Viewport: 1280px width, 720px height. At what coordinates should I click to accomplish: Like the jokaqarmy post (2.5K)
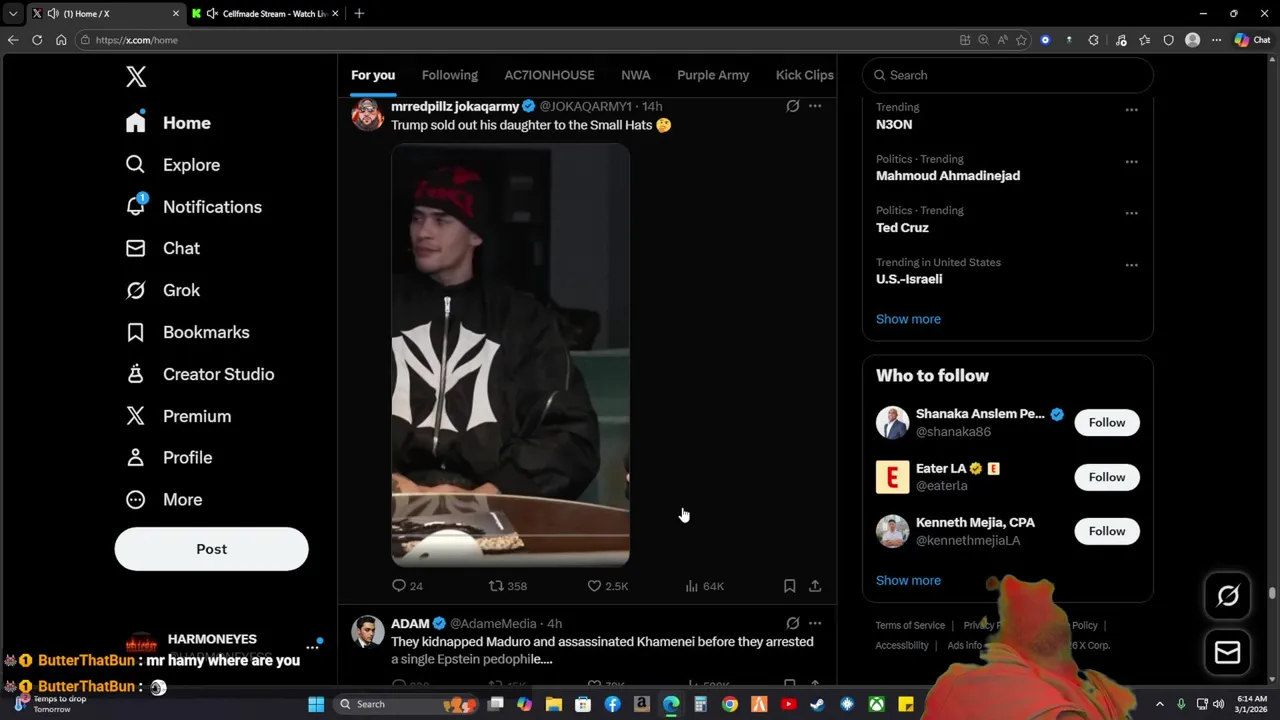pyautogui.click(x=607, y=586)
